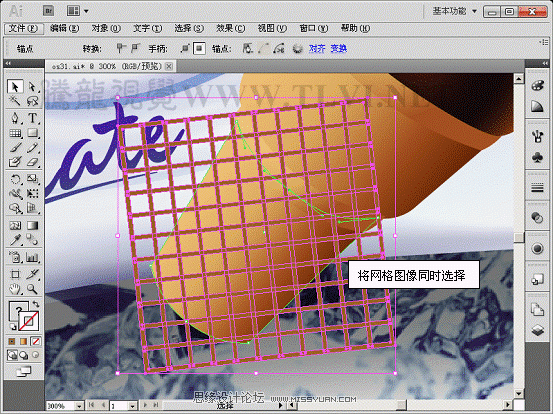The image size is (553, 414).
Task: Select the Column Graph tool
Action: pyautogui.click(x=32, y=257)
